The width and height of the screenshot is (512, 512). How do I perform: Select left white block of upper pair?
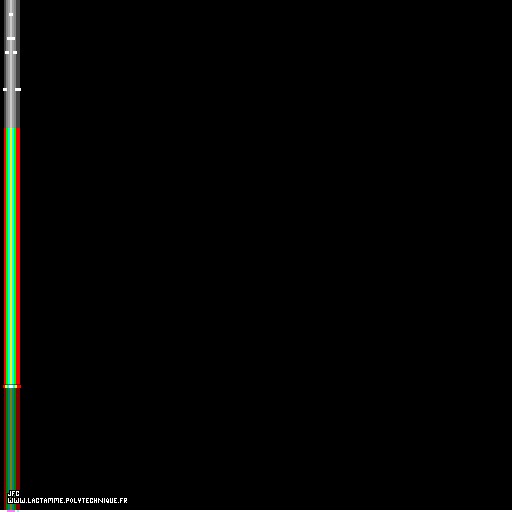[x=7, y=52]
